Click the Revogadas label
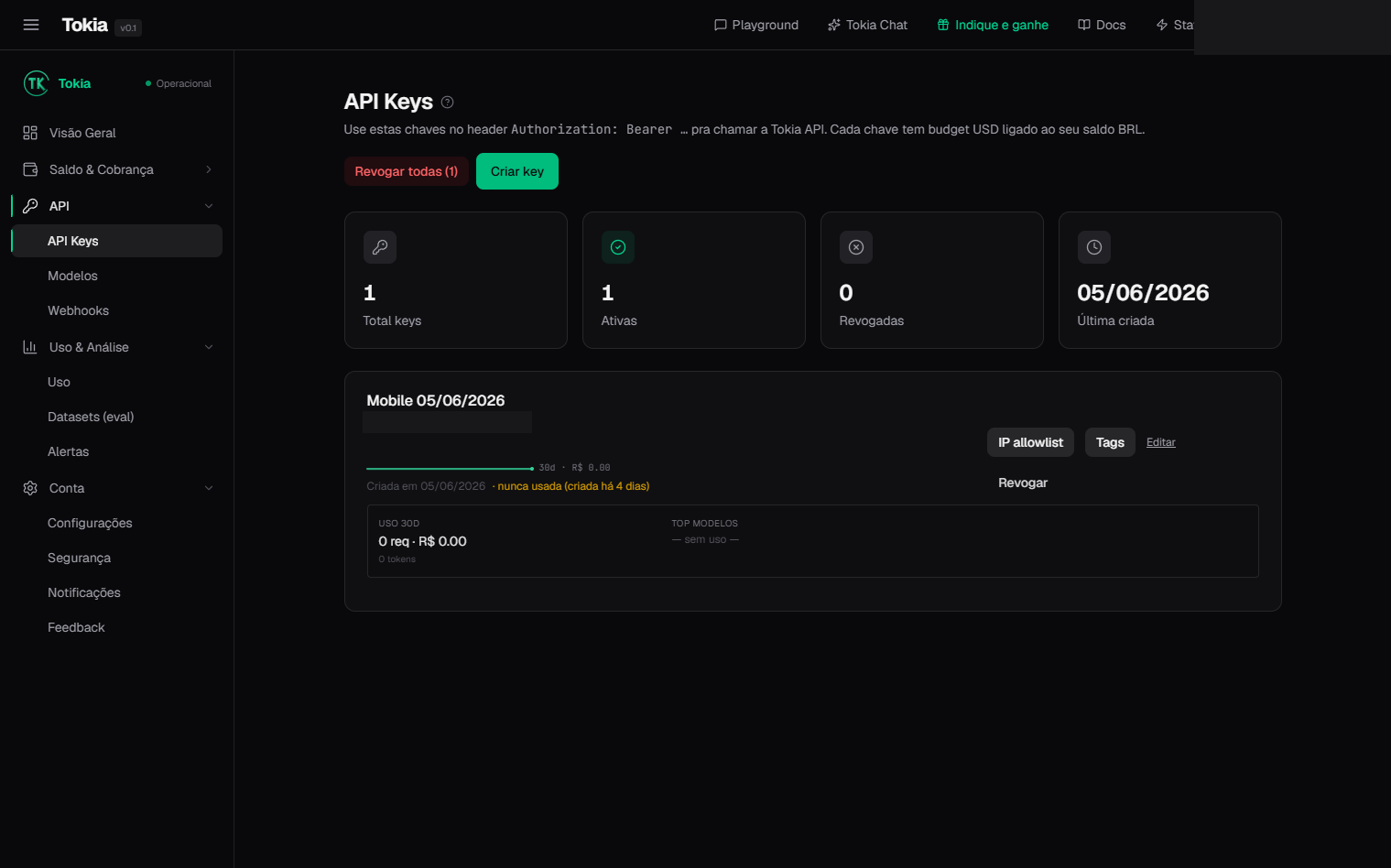 point(872,320)
